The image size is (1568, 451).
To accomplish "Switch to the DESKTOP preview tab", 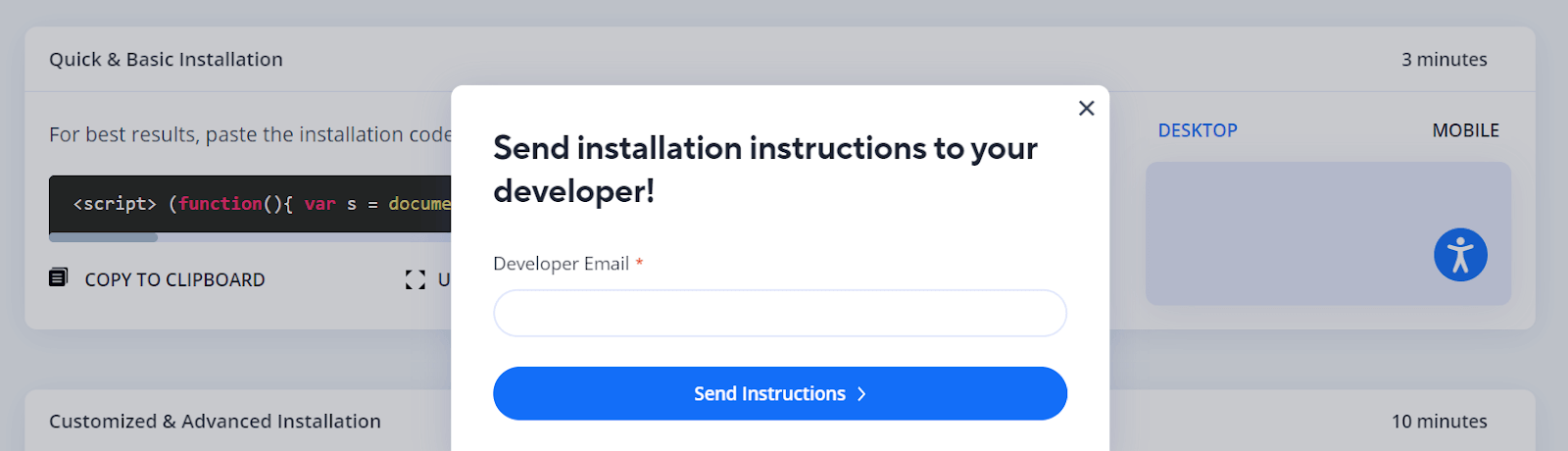I will coord(1197,130).
